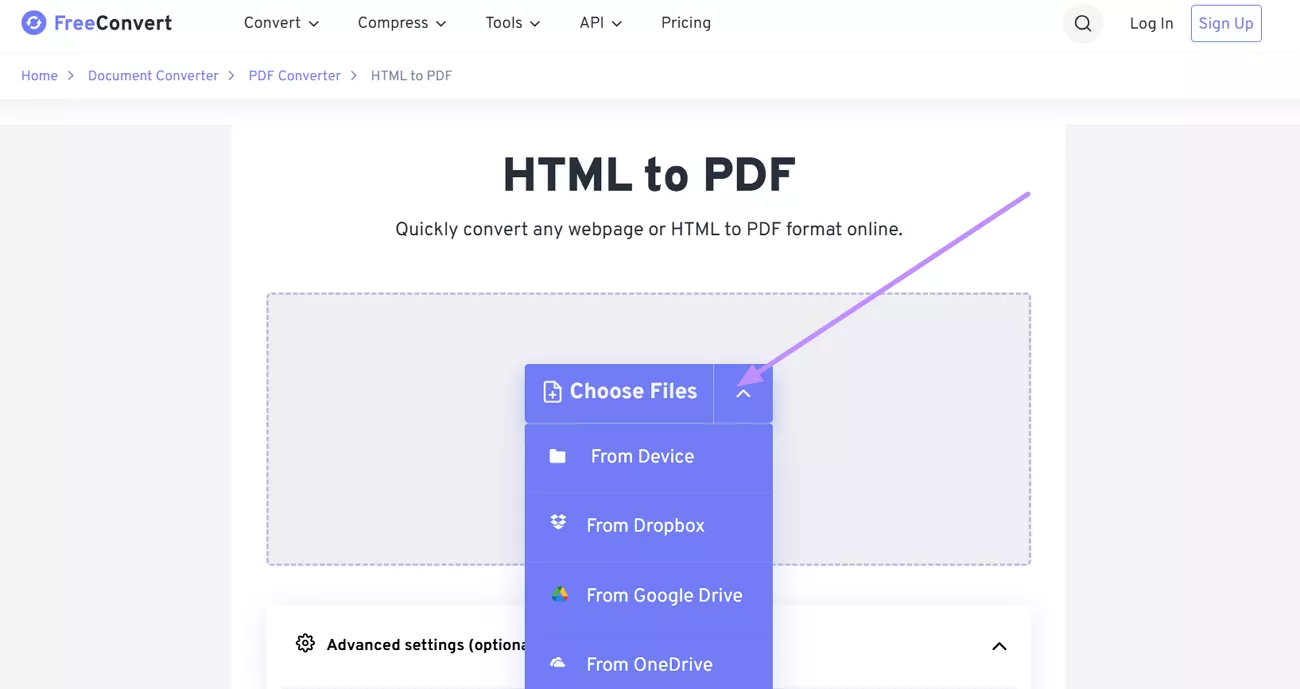Click the Google Drive icon in the menu
Screen dimensions: 1300x689
pyautogui.click(x=557, y=594)
